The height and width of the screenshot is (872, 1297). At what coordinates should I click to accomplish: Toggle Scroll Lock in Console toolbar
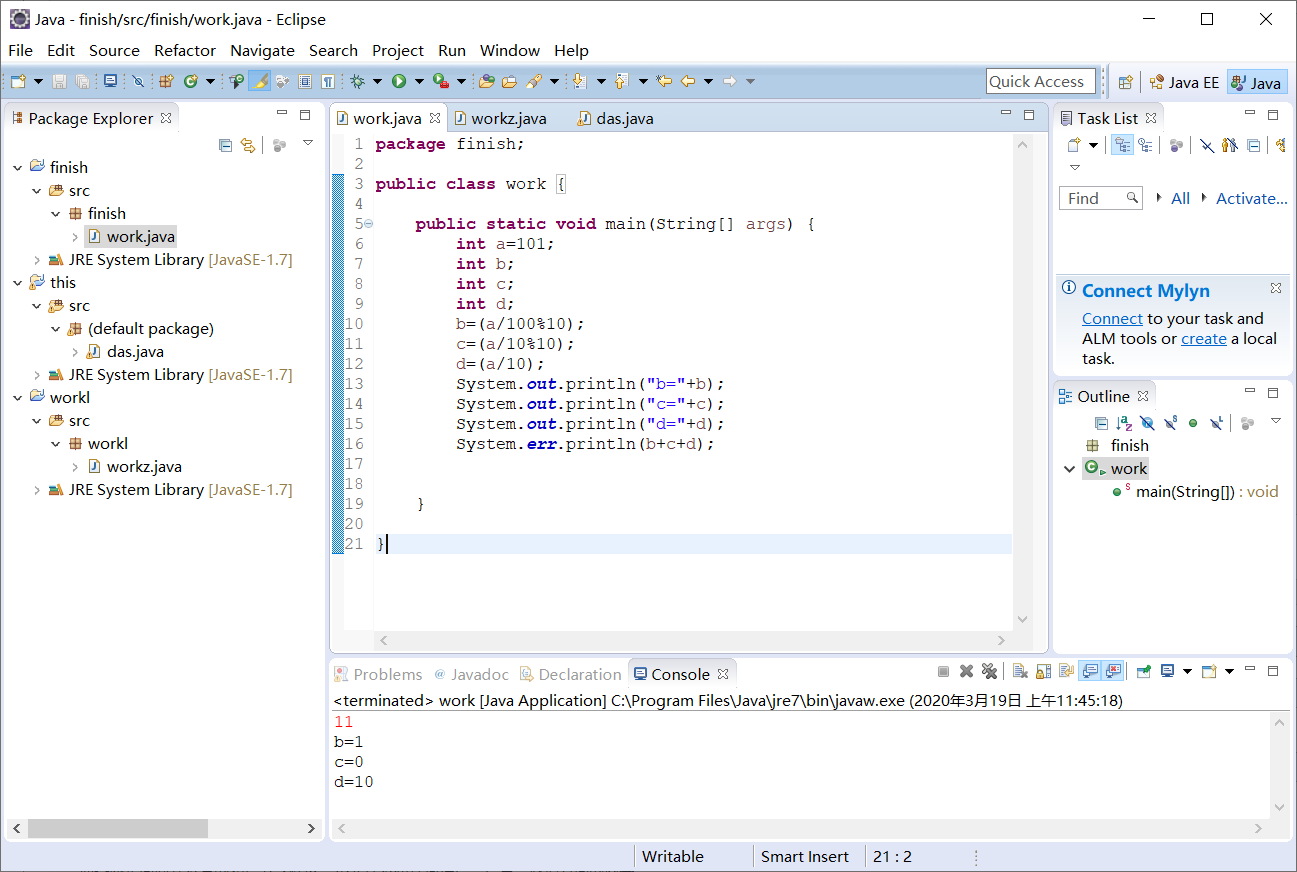coord(1043,672)
